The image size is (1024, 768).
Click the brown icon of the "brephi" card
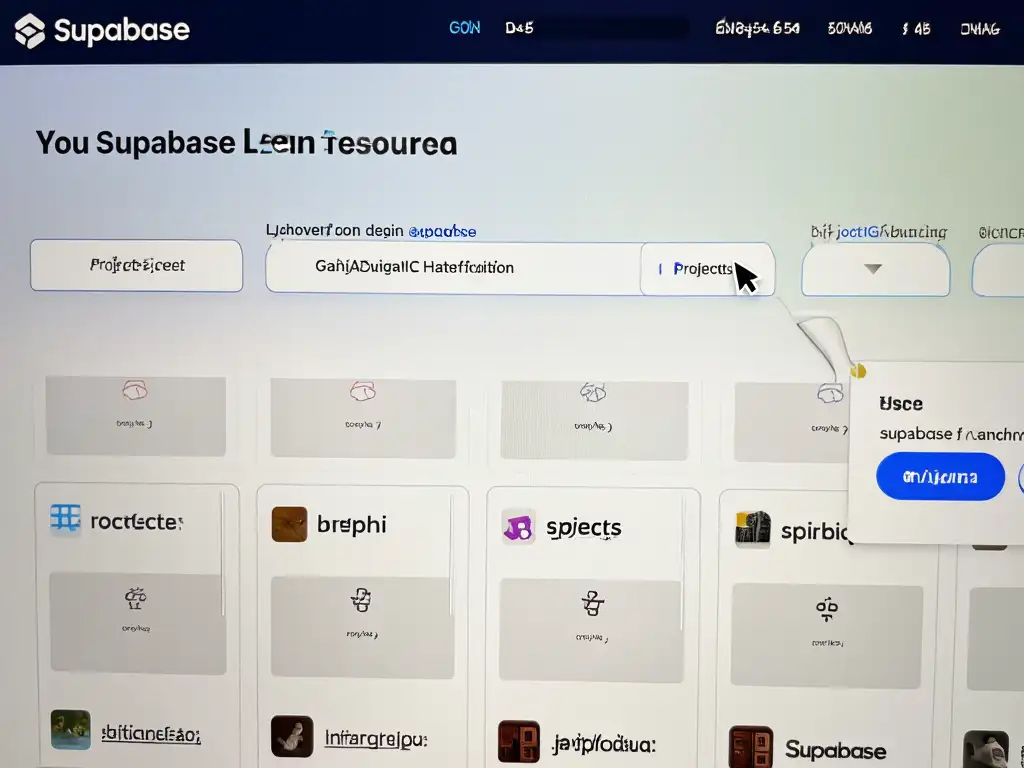click(289, 524)
